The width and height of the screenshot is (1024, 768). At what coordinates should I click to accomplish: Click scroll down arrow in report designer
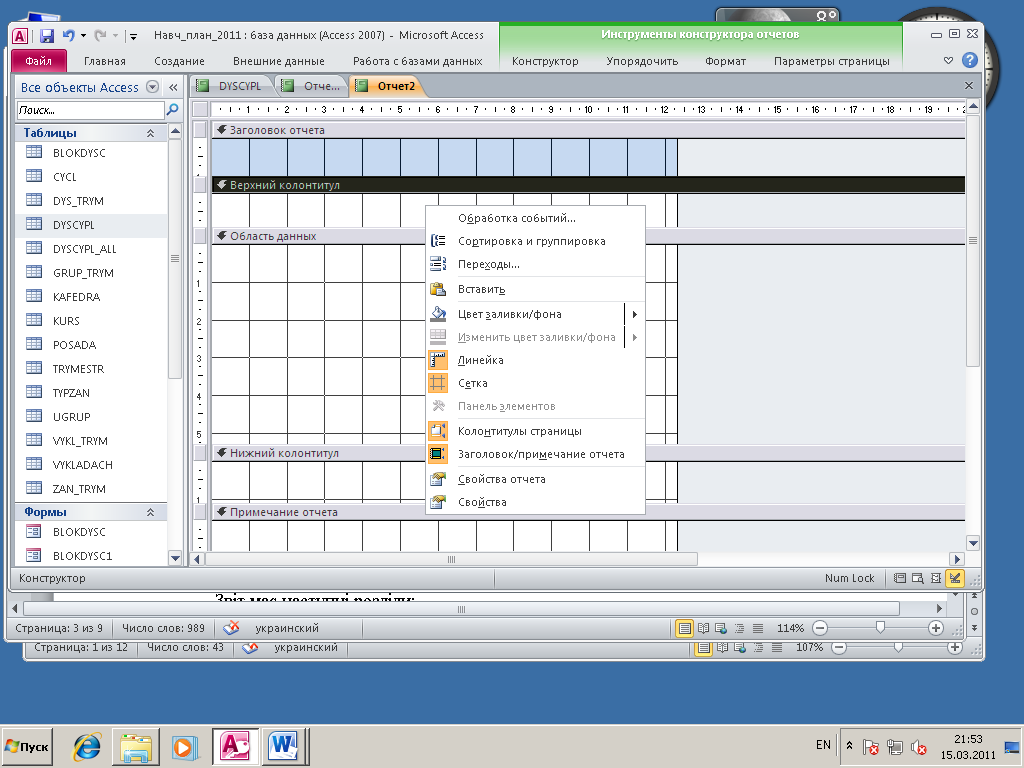pyautogui.click(x=973, y=543)
